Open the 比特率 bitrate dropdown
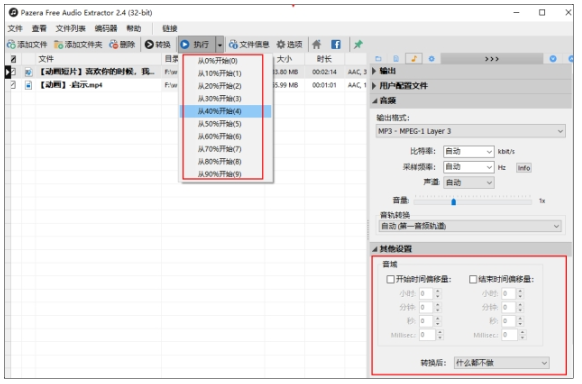 tap(468, 151)
